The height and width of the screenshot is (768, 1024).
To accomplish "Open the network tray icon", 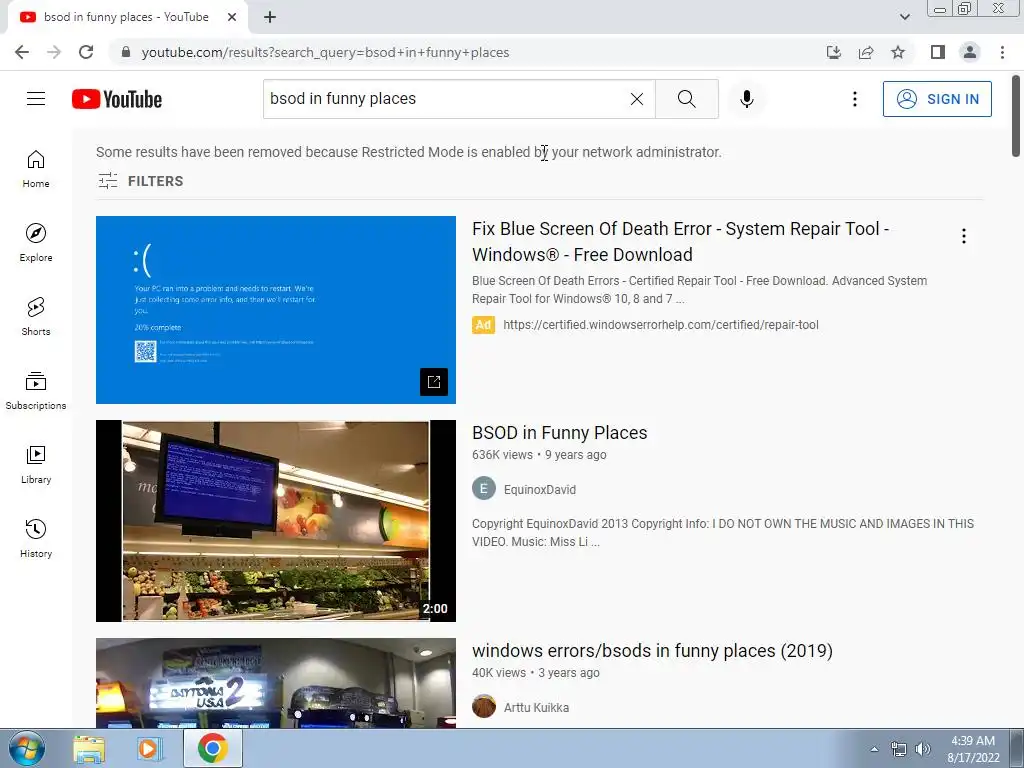I will click(x=899, y=749).
